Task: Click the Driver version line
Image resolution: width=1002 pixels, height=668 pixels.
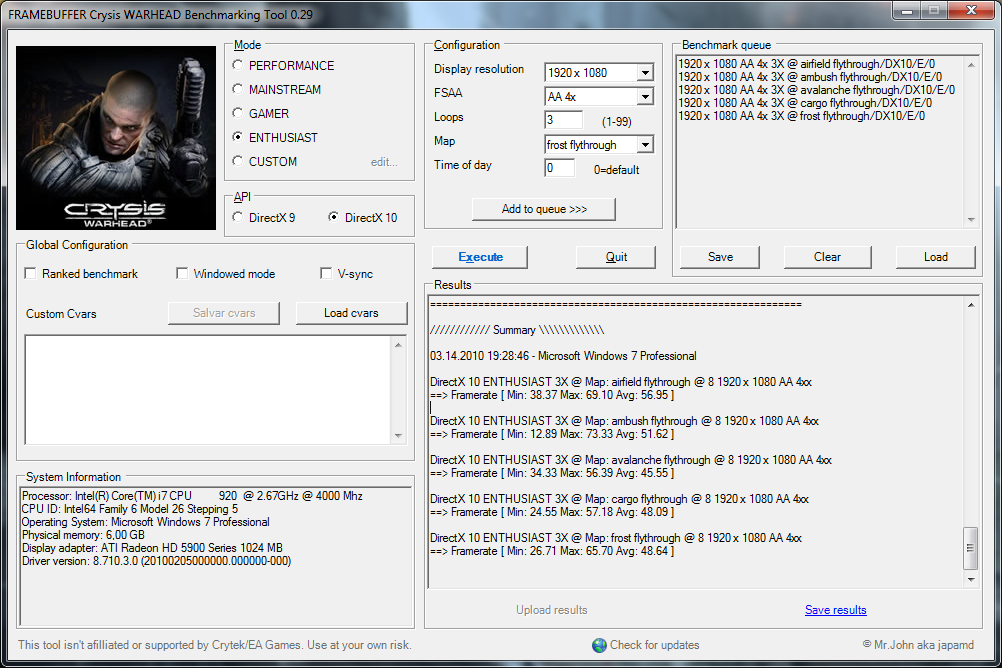Action: 157,561
